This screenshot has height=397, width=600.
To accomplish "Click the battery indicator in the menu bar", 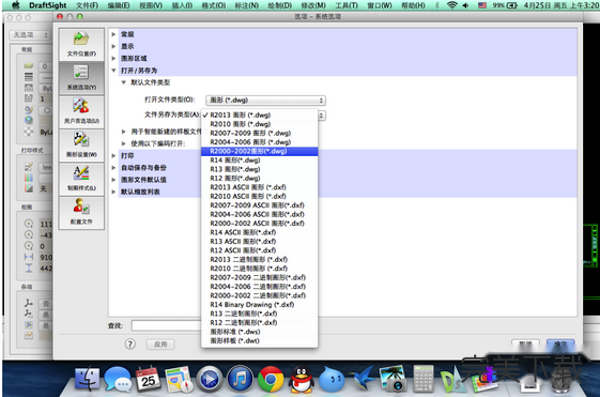I will [505, 5].
